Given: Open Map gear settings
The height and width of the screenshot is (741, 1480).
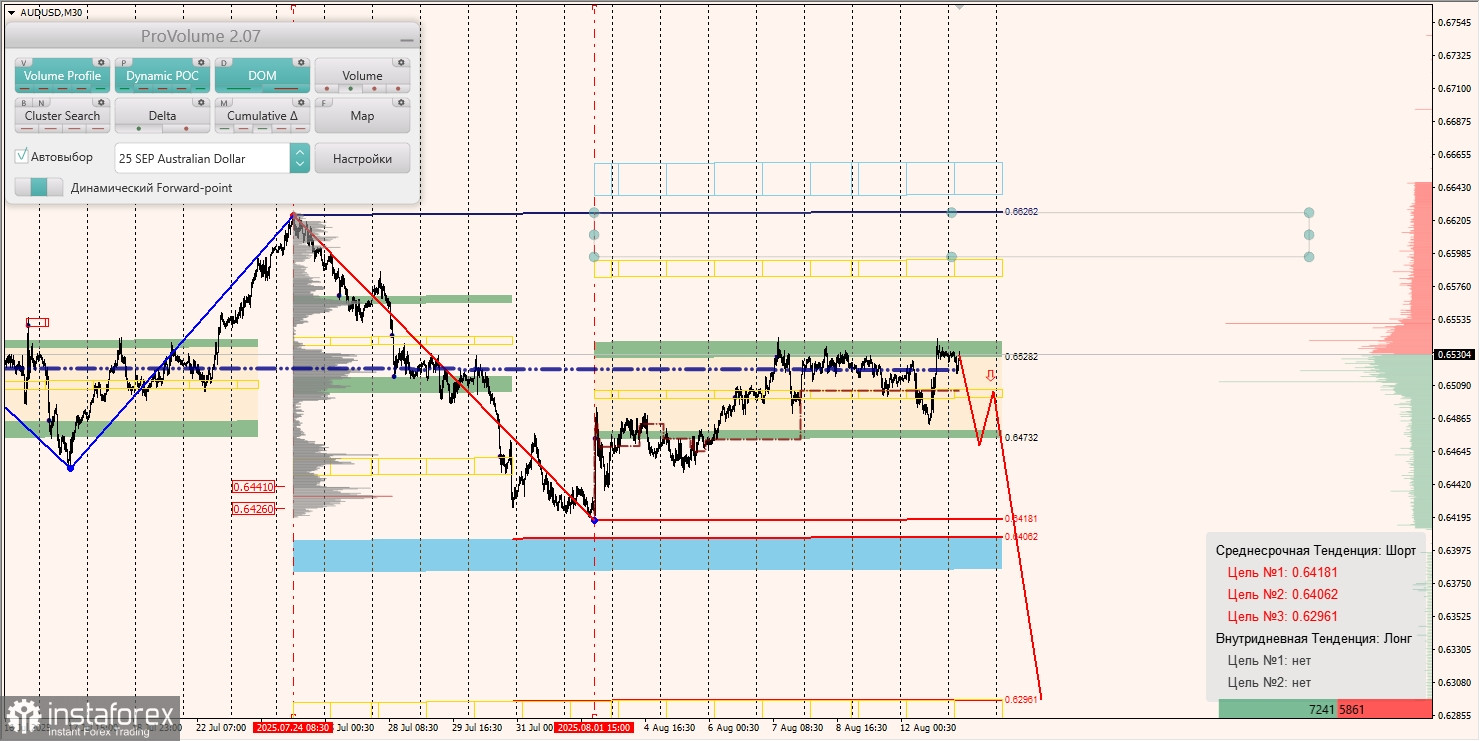Looking at the screenshot, I should pos(401,102).
